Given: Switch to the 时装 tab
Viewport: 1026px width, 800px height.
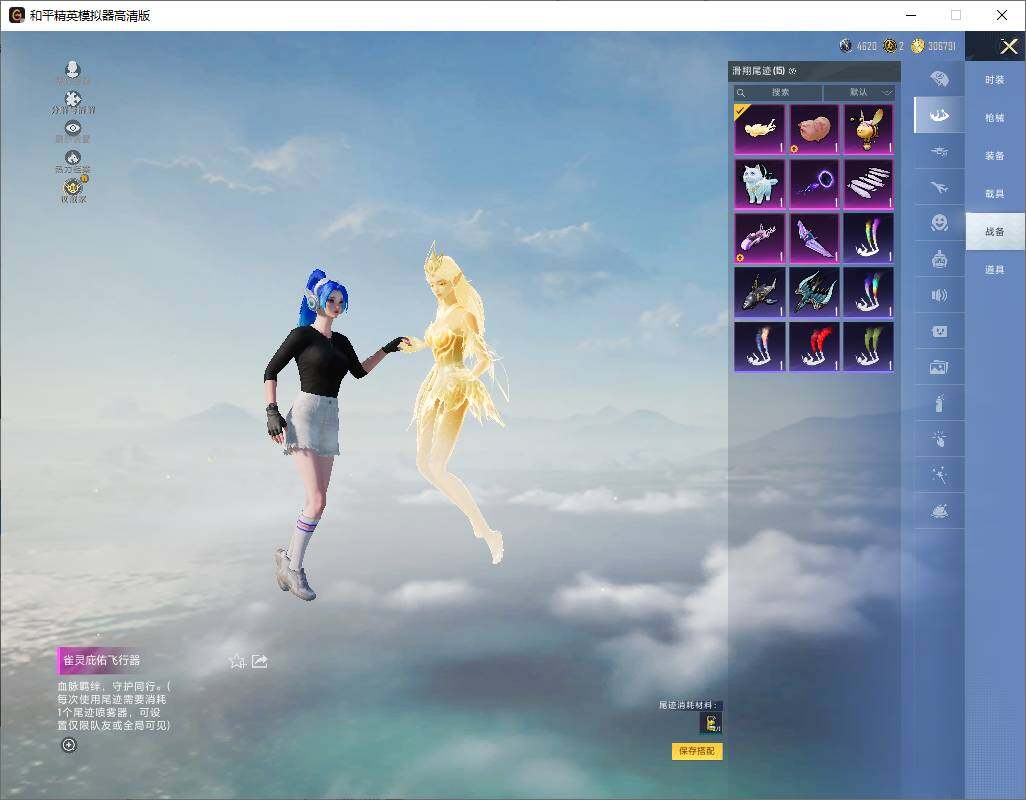Looking at the screenshot, I should pos(995,80).
